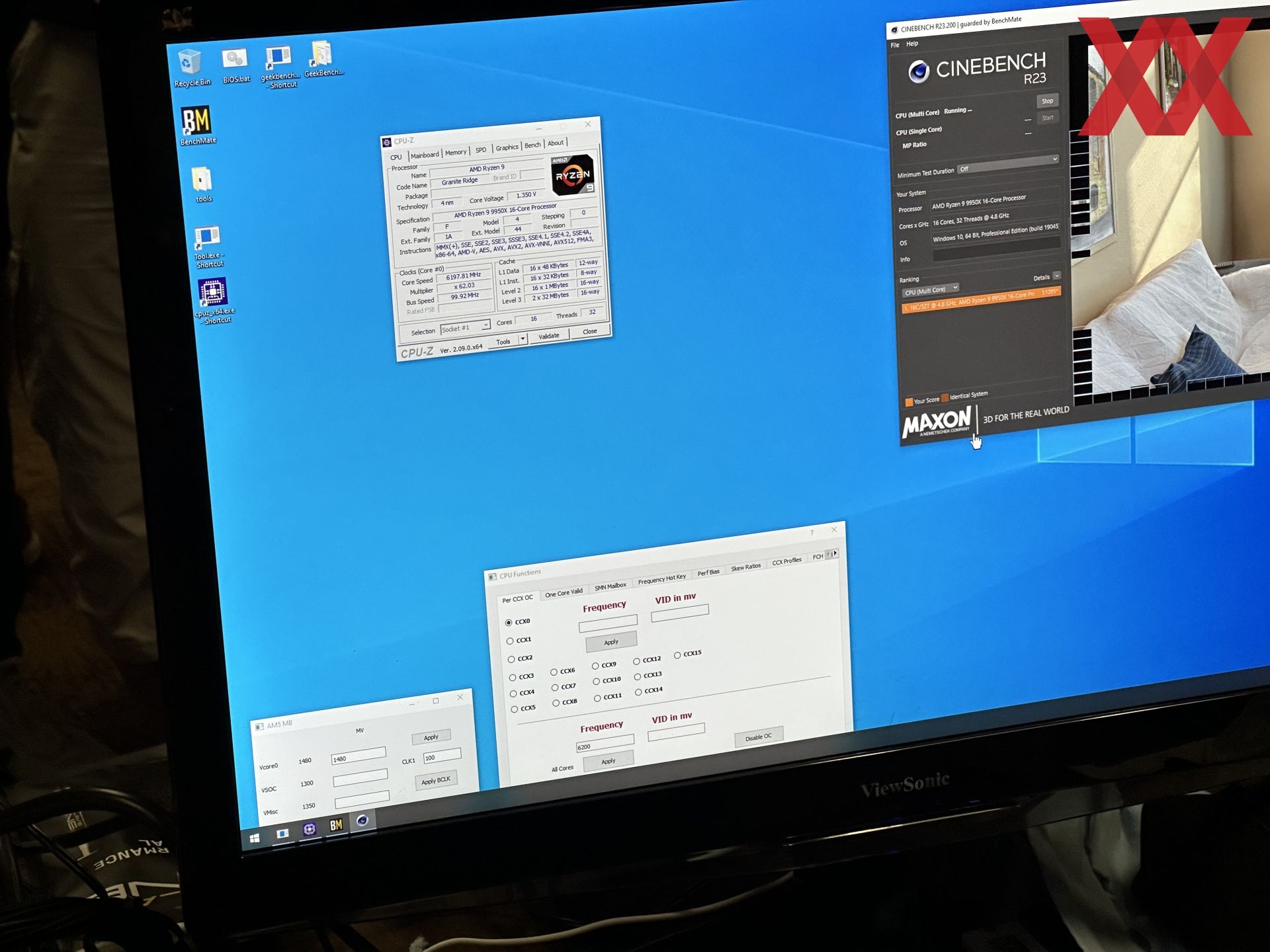Screen dimensions: 1270x952
Task: Open the Help menu in Cinebench
Action: [912, 44]
